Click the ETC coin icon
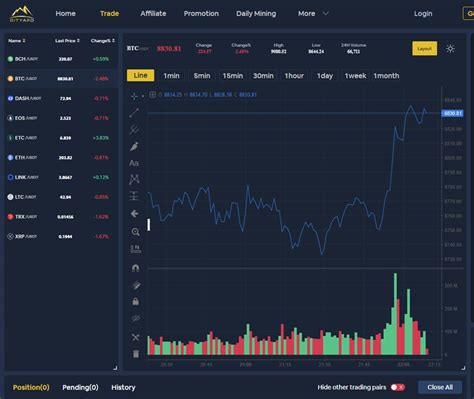This screenshot has height=399, width=474. coord(10,138)
